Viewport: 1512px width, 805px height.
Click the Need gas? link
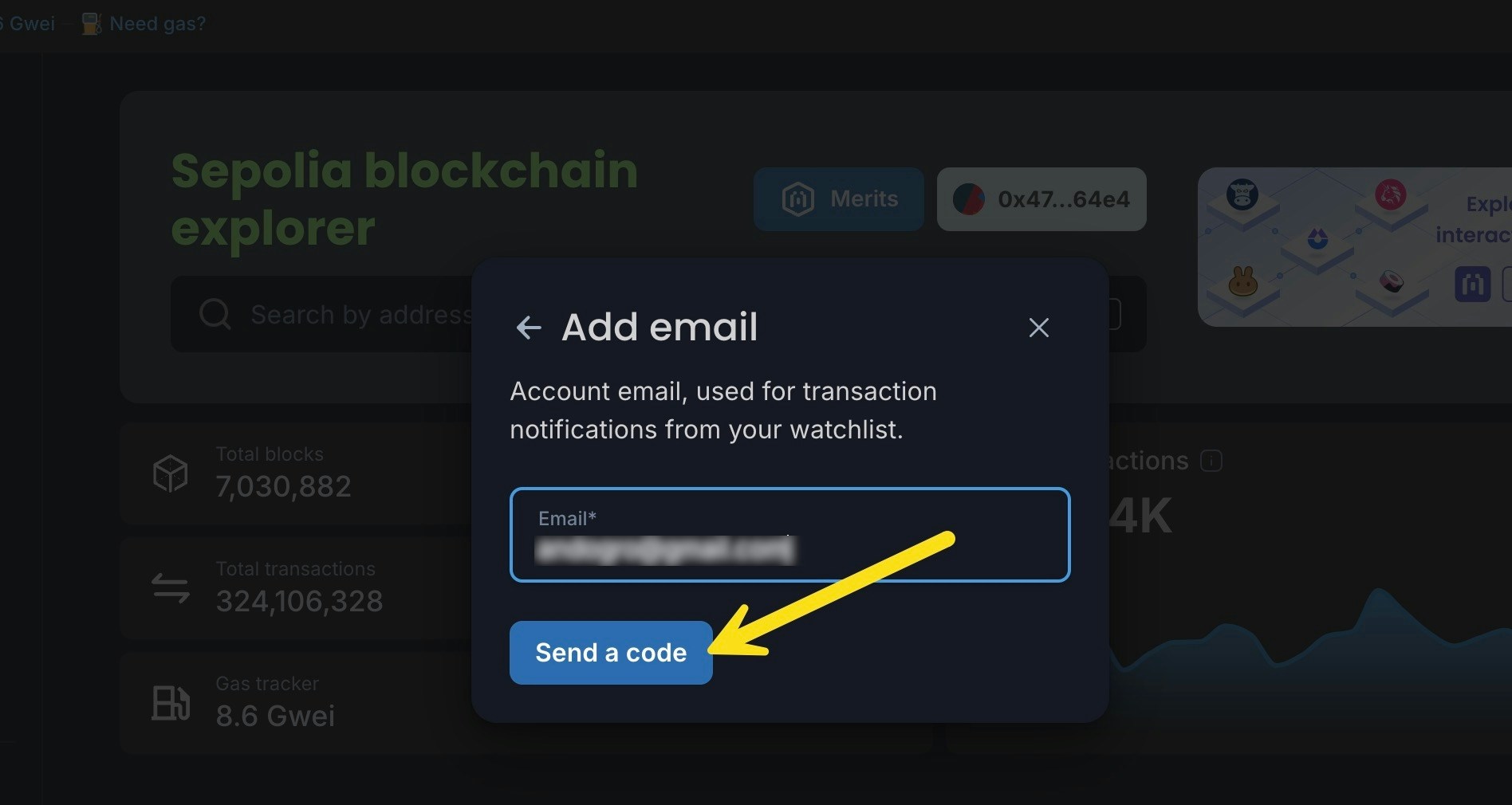157,24
